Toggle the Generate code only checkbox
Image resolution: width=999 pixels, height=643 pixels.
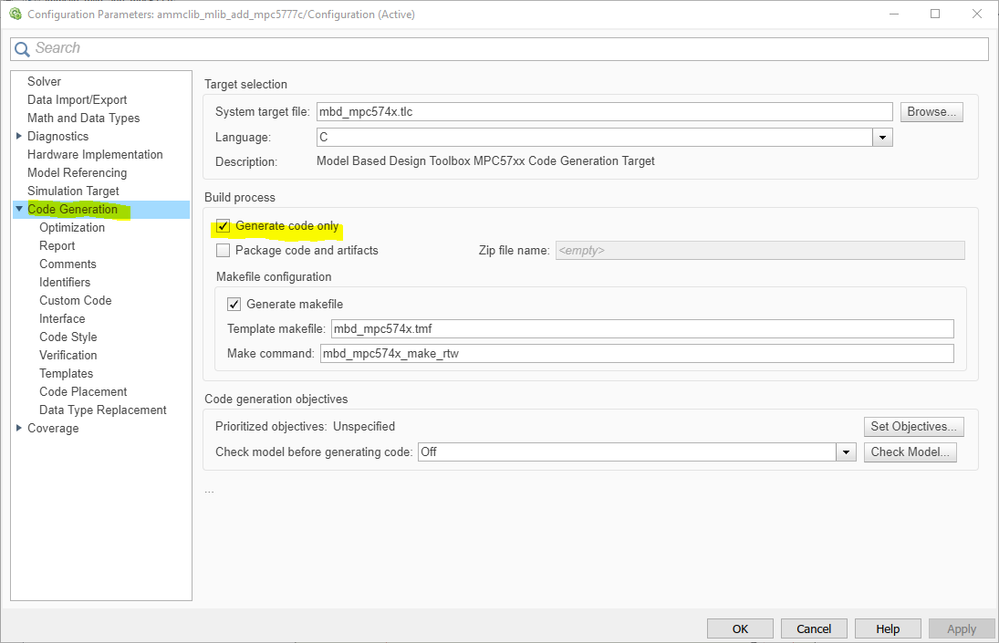coord(223,226)
